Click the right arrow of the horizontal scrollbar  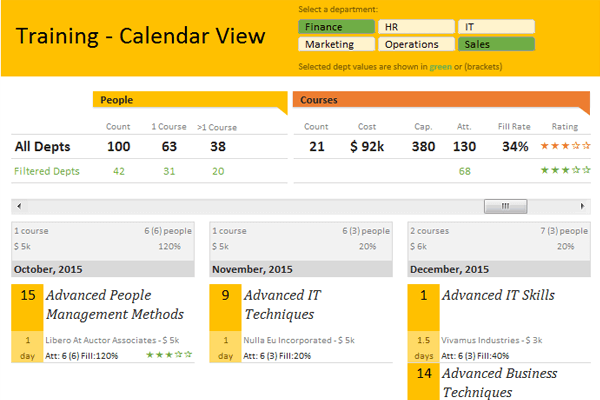(x=583, y=206)
